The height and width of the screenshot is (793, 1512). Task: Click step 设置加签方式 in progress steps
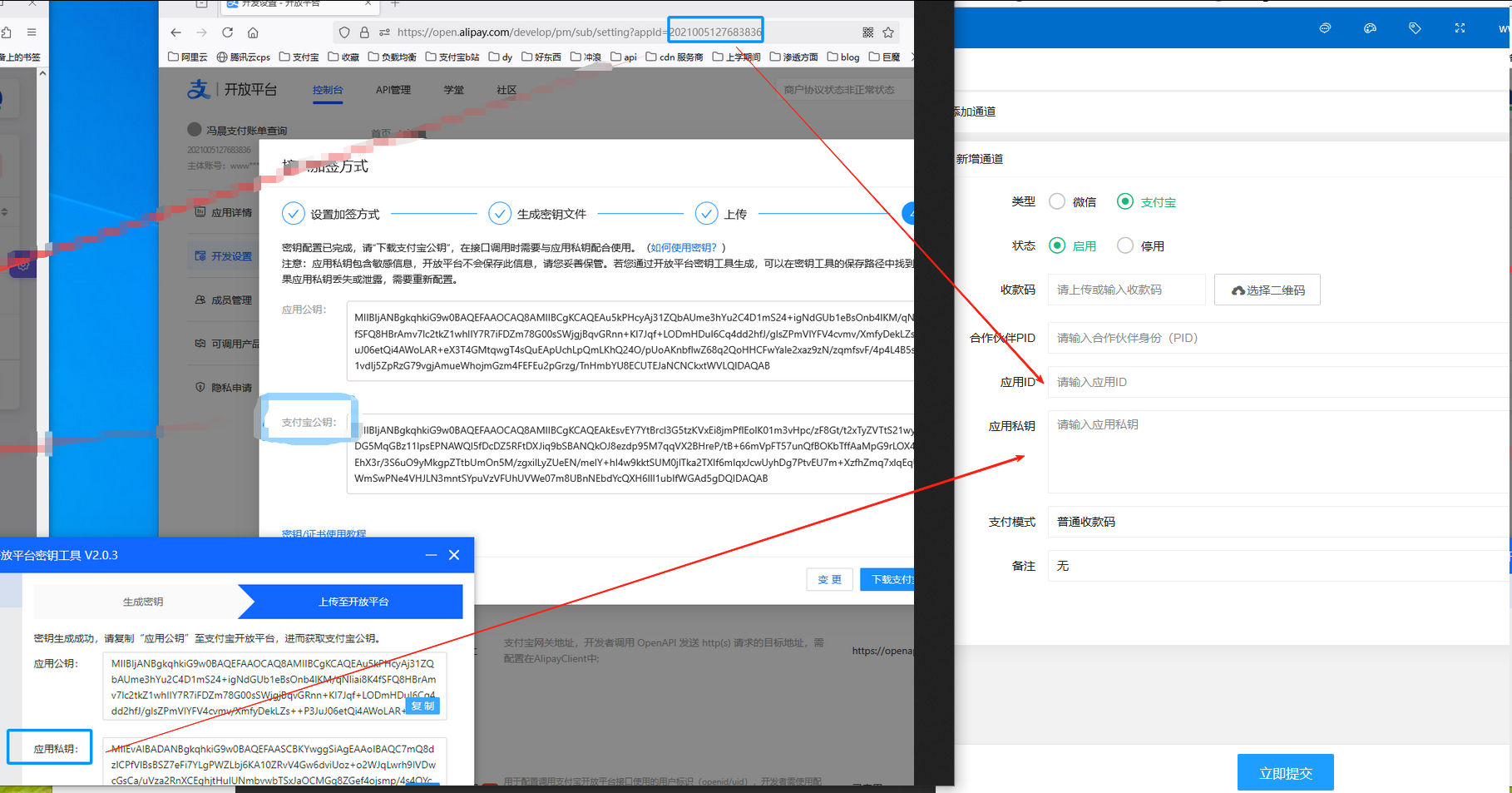point(331,214)
